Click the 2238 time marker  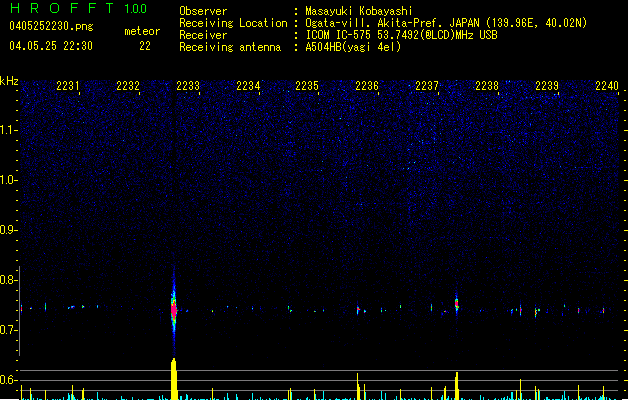click(487, 86)
